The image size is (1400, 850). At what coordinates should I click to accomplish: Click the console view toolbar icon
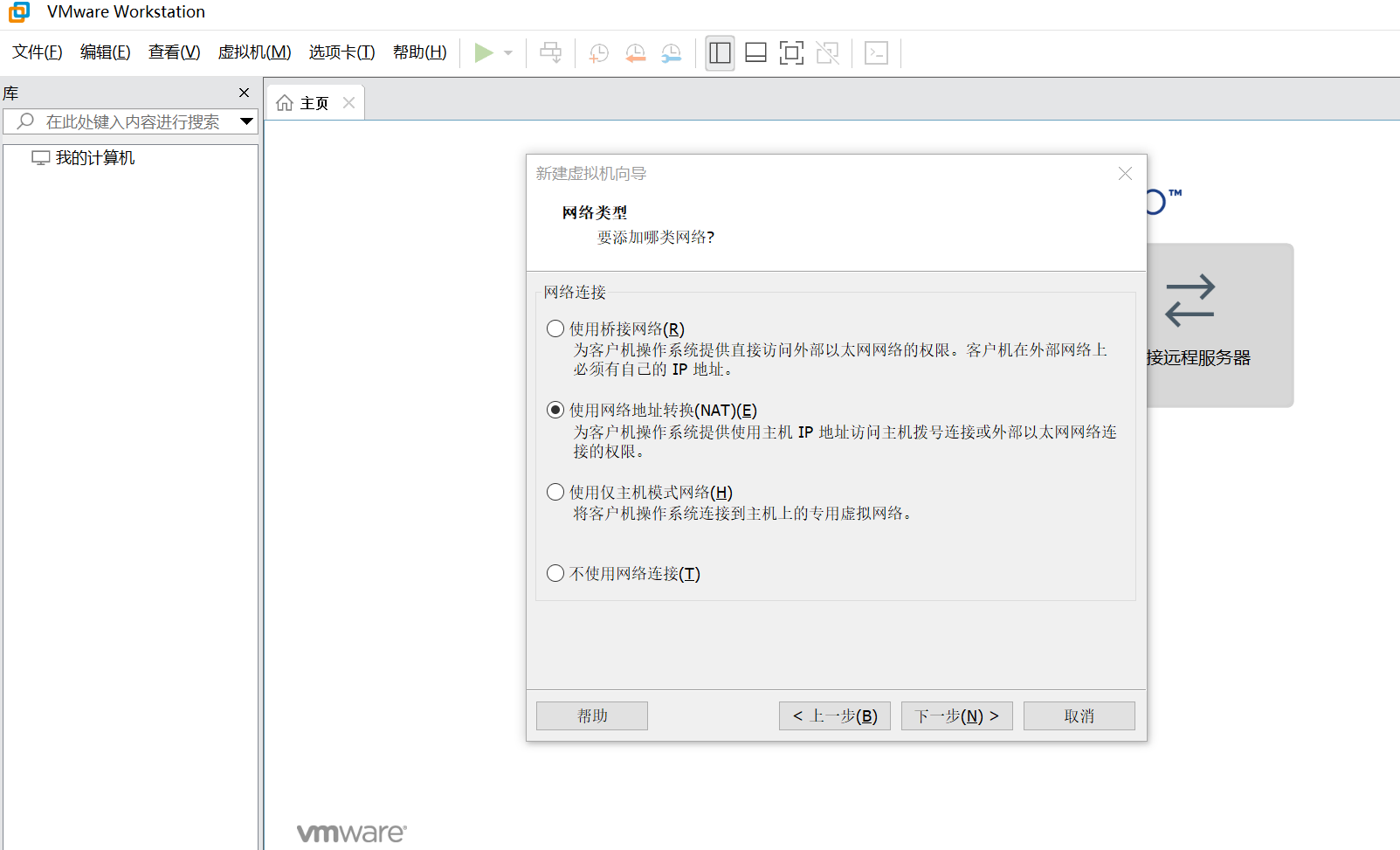pyautogui.click(x=876, y=53)
